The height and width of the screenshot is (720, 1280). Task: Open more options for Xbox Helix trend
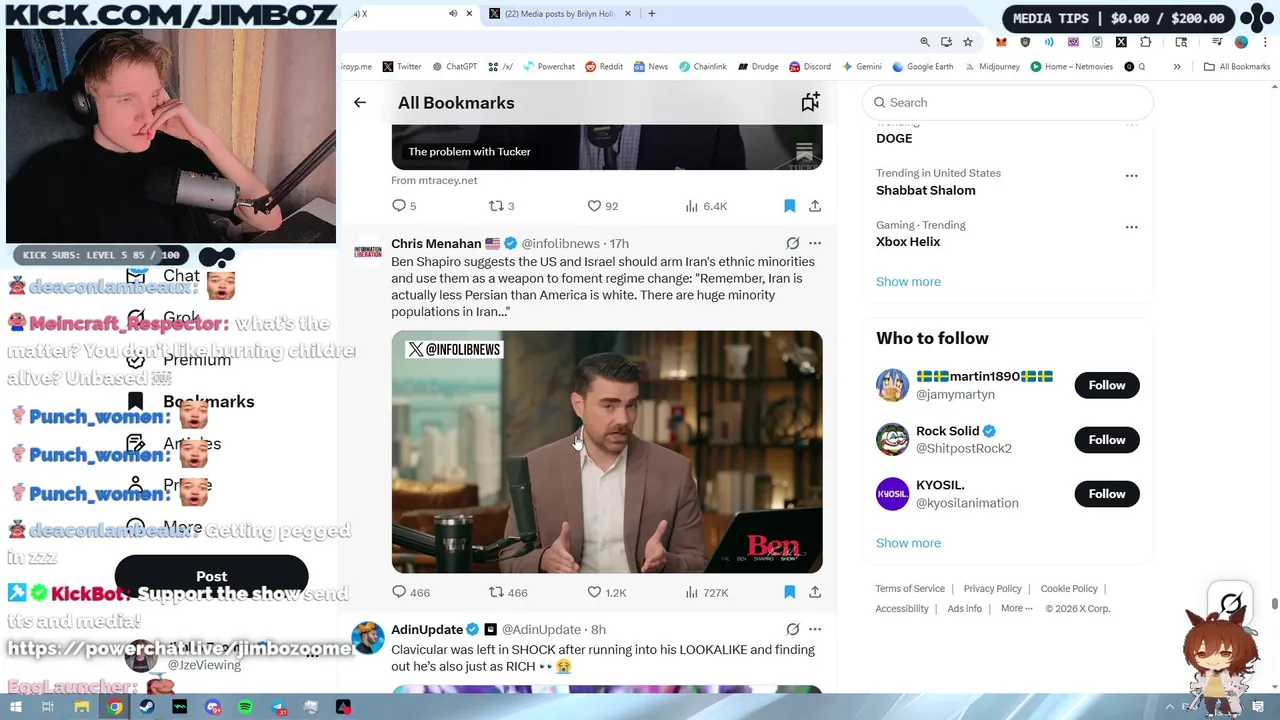pos(1131,227)
